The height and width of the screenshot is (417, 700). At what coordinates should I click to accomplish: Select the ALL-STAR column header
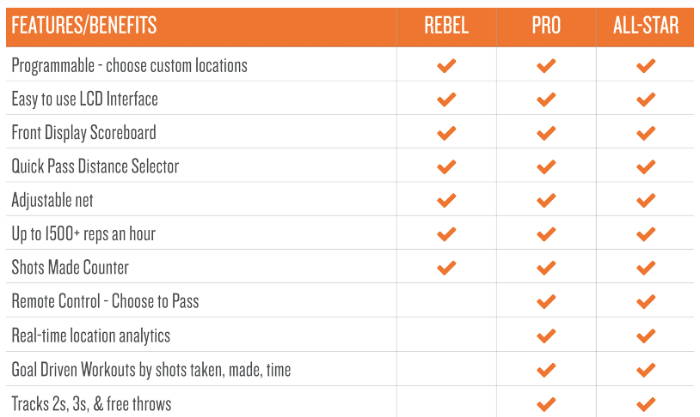point(646,25)
